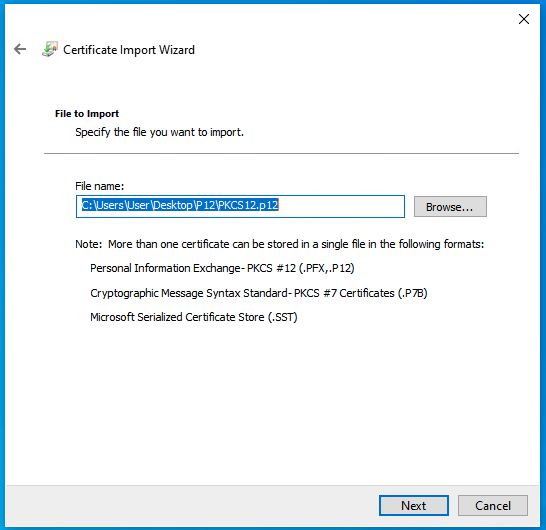546x530 pixels.
Task: Click 'Specify the file you want to import' text
Action: (x=159, y=132)
